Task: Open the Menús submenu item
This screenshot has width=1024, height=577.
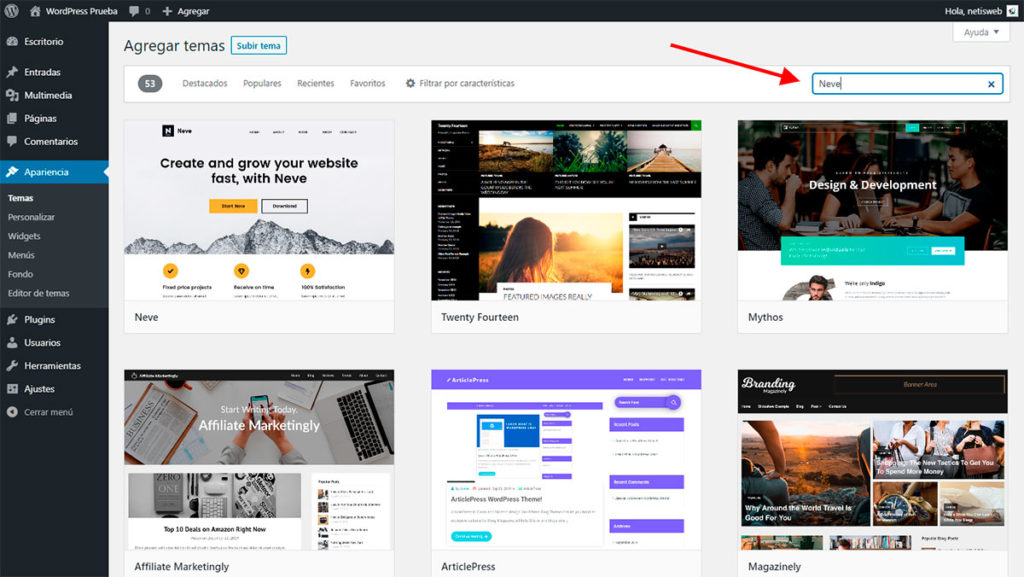Action: (21, 255)
